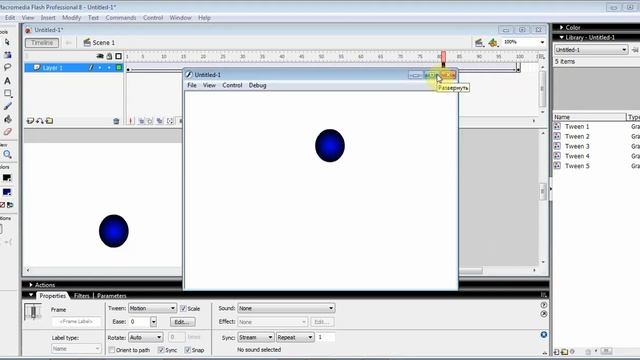Toggle Lock All Layers padlock icon
The height and width of the screenshot is (360, 640).
109,56
